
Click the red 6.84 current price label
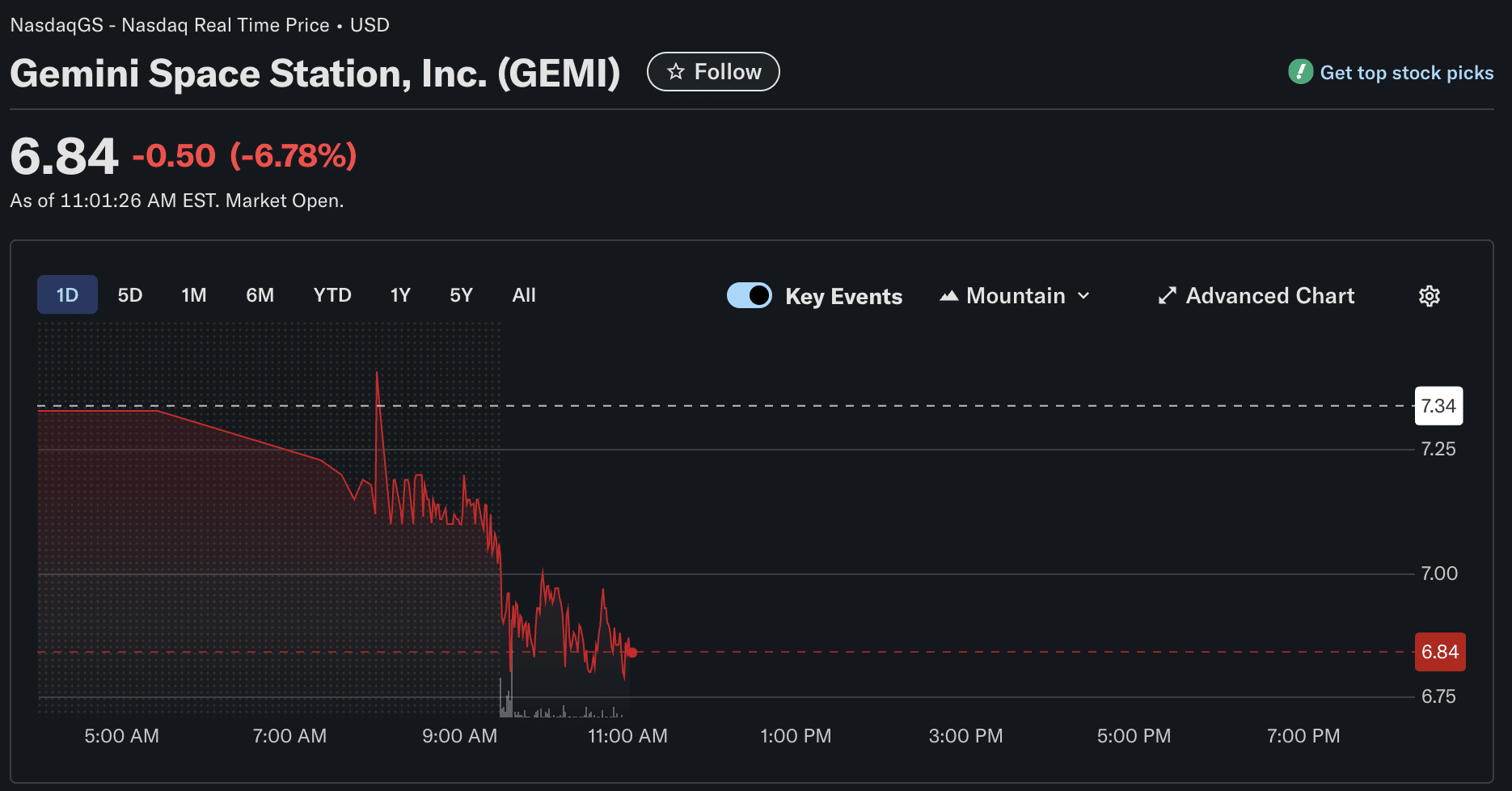(x=1439, y=652)
